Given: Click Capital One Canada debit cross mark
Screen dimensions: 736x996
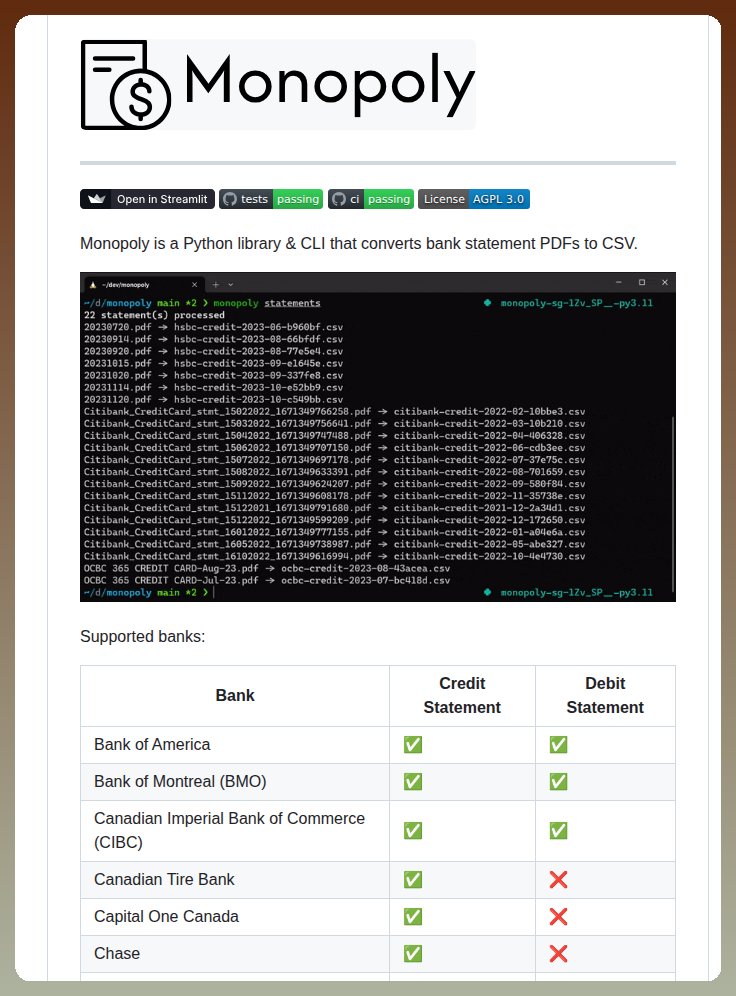Looking at the screenshot, I should pyautogui.click(x=558, y=916).
